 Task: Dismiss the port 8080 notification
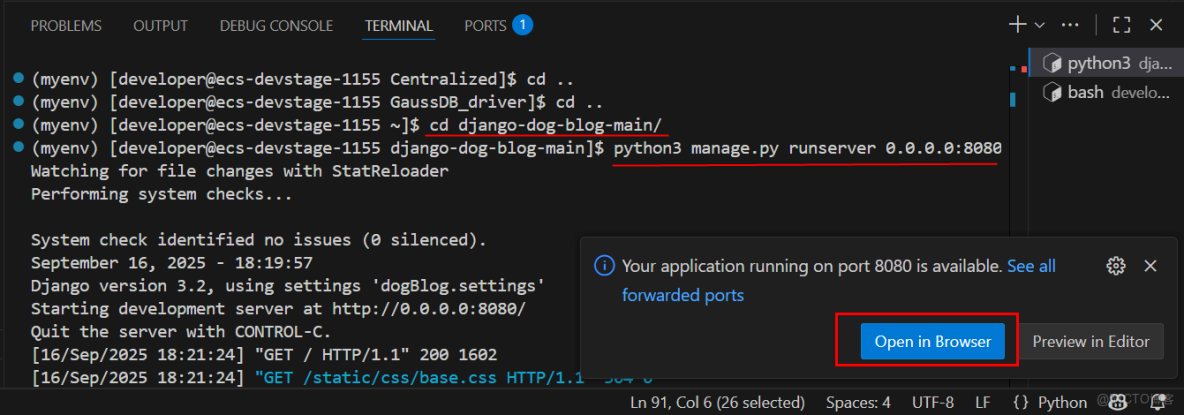tap(1150, 266)
